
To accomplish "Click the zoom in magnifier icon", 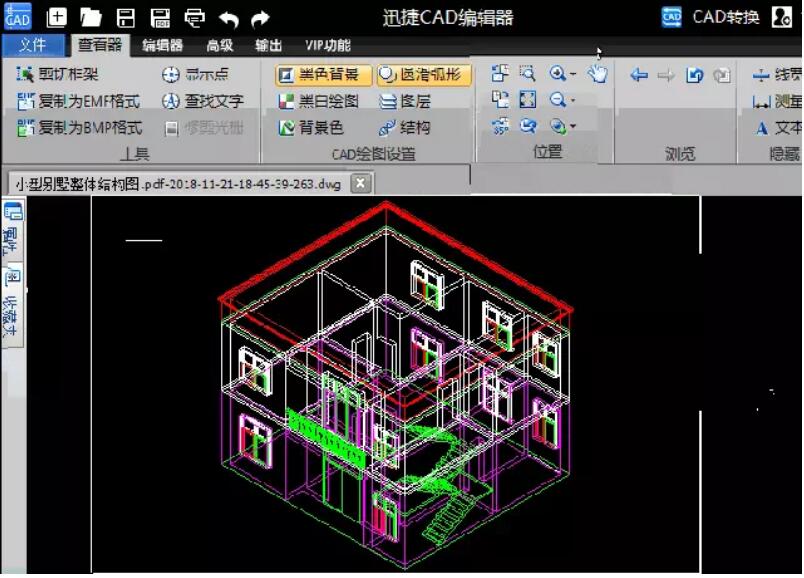I will (x=558, y=74).
